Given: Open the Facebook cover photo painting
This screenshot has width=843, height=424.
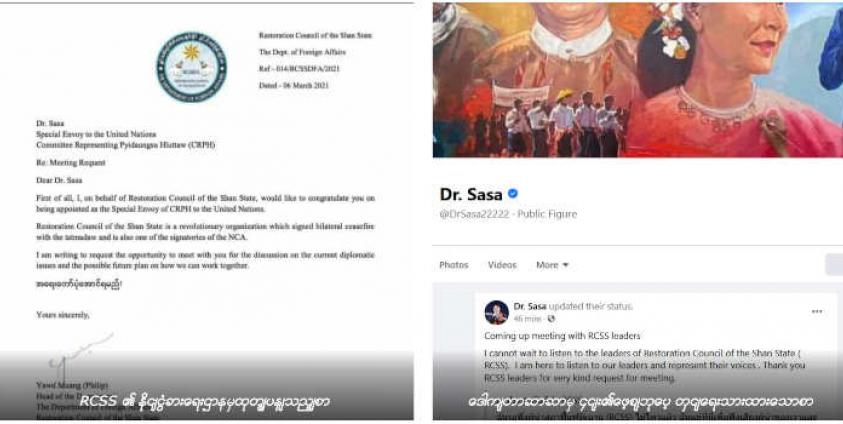Looking at the screenshot, I should 638,80.
